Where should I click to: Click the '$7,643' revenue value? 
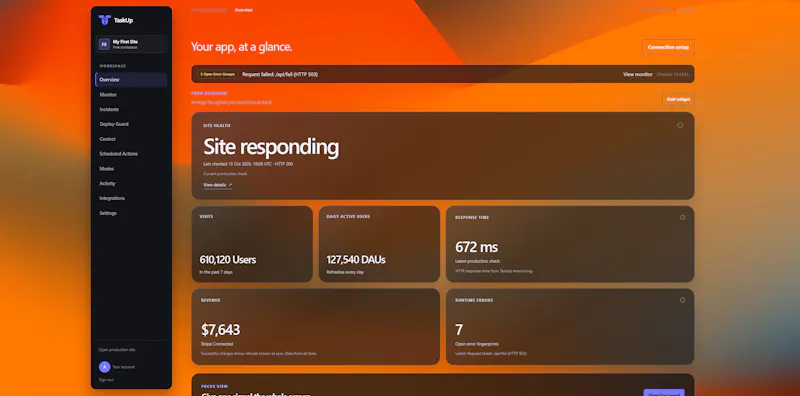coord(220,330)
